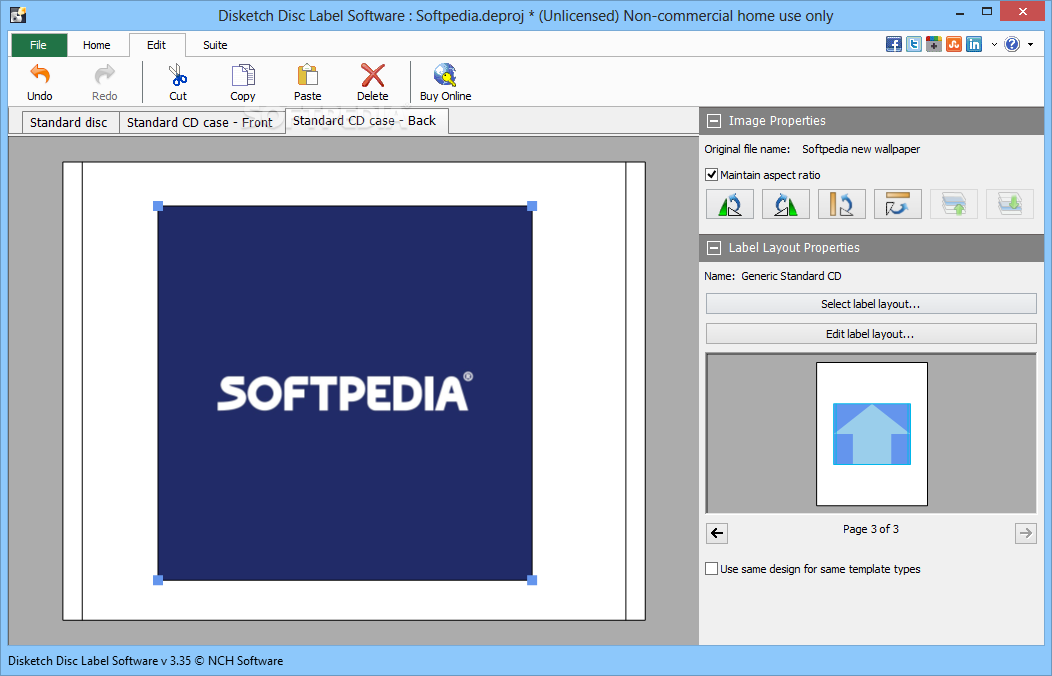1052x676 pixels.
Task: Collapse the Label Layout Properties panel
Action: point(715,248)
